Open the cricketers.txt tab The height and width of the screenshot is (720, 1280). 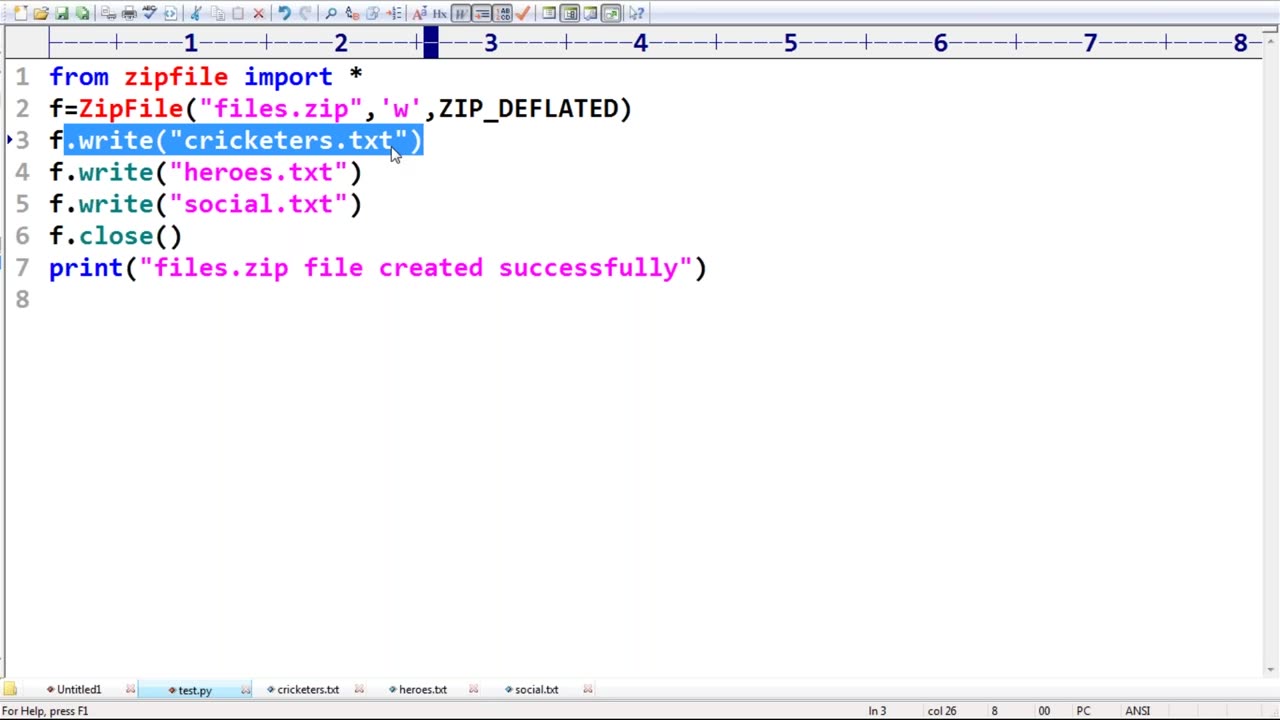click(308, 690)
